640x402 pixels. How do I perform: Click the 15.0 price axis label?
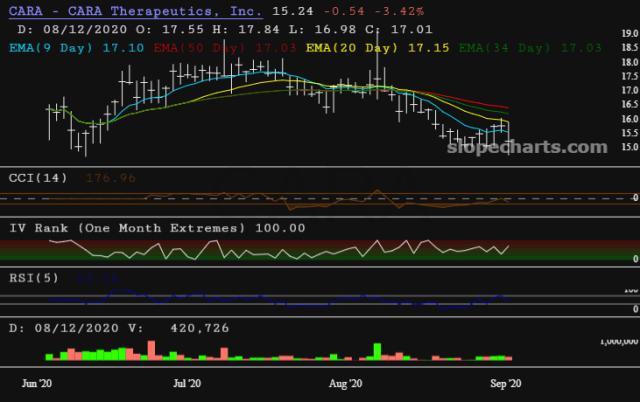[628, 147]
